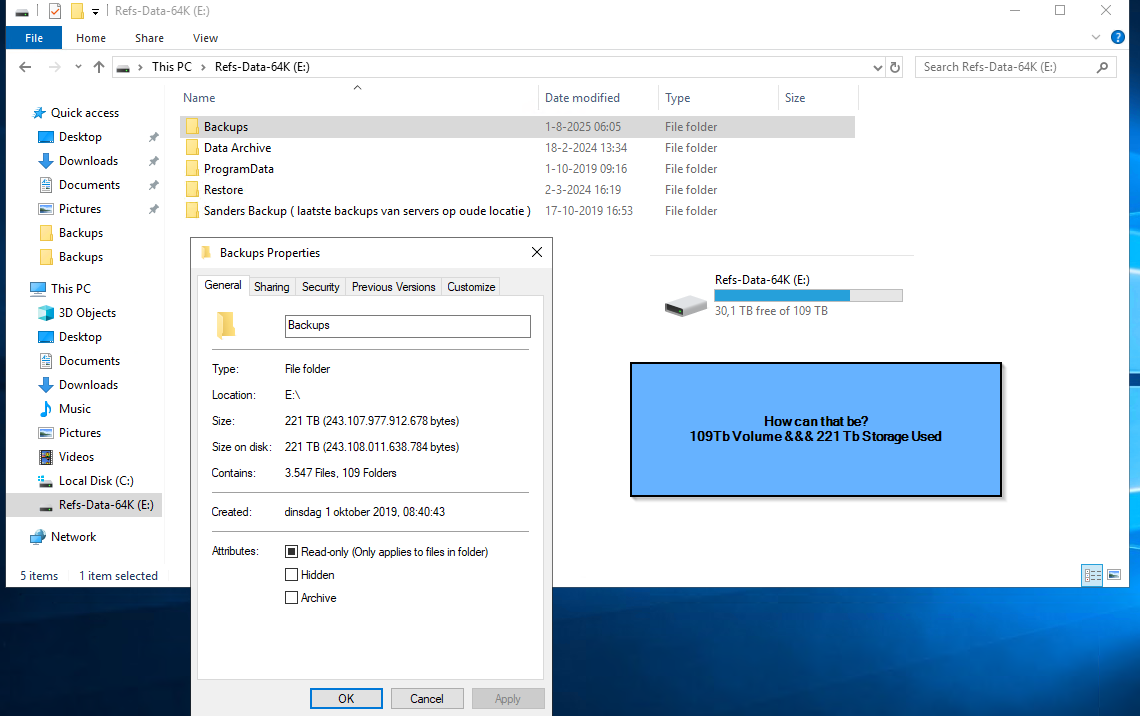
Task: Open the Explorer Help question mark icon
Action: coord(1119,37)
